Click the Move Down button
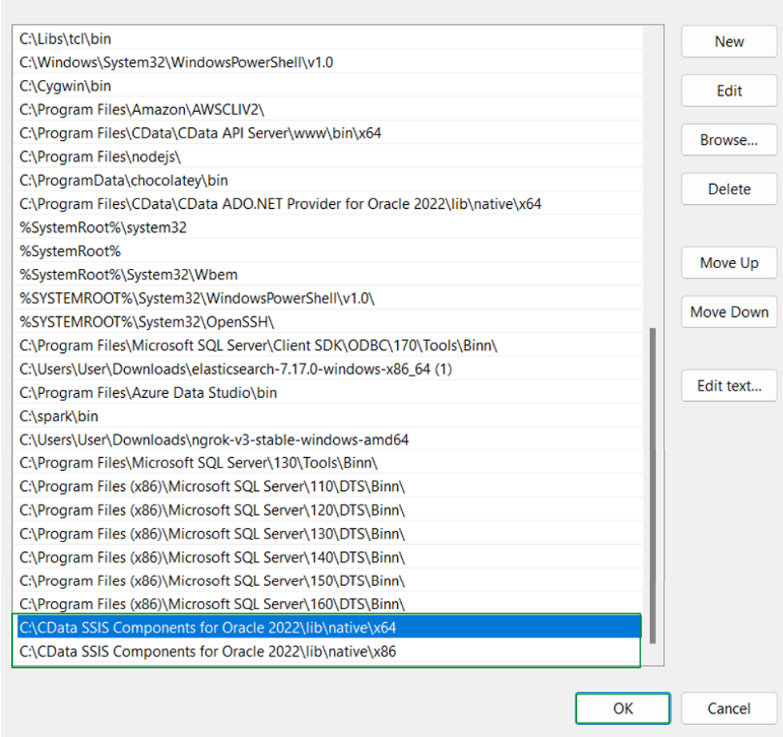The width and height of the screenshot is (783, 737). pos(729,312)
